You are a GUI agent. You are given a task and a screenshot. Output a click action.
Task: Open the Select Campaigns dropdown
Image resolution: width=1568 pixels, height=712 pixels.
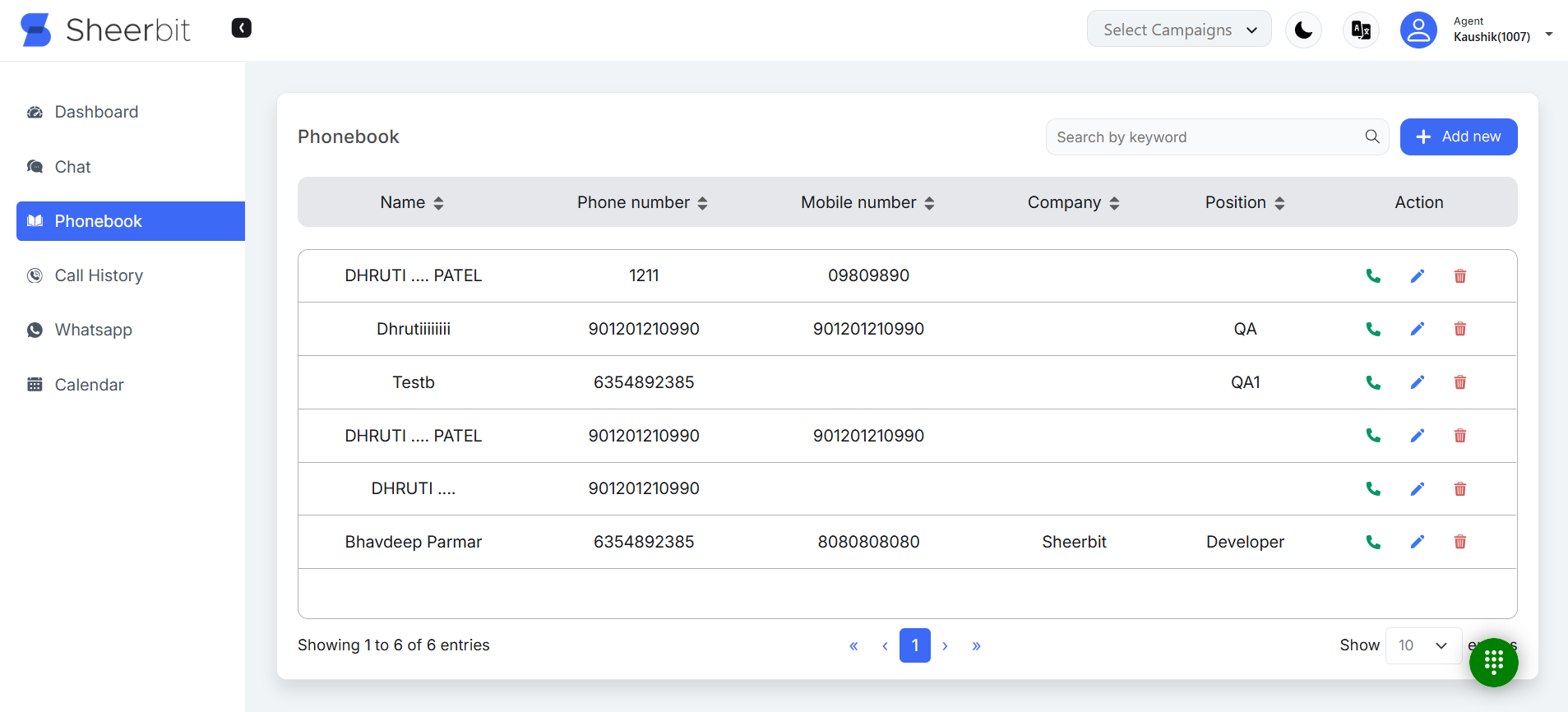point(1178,30)
